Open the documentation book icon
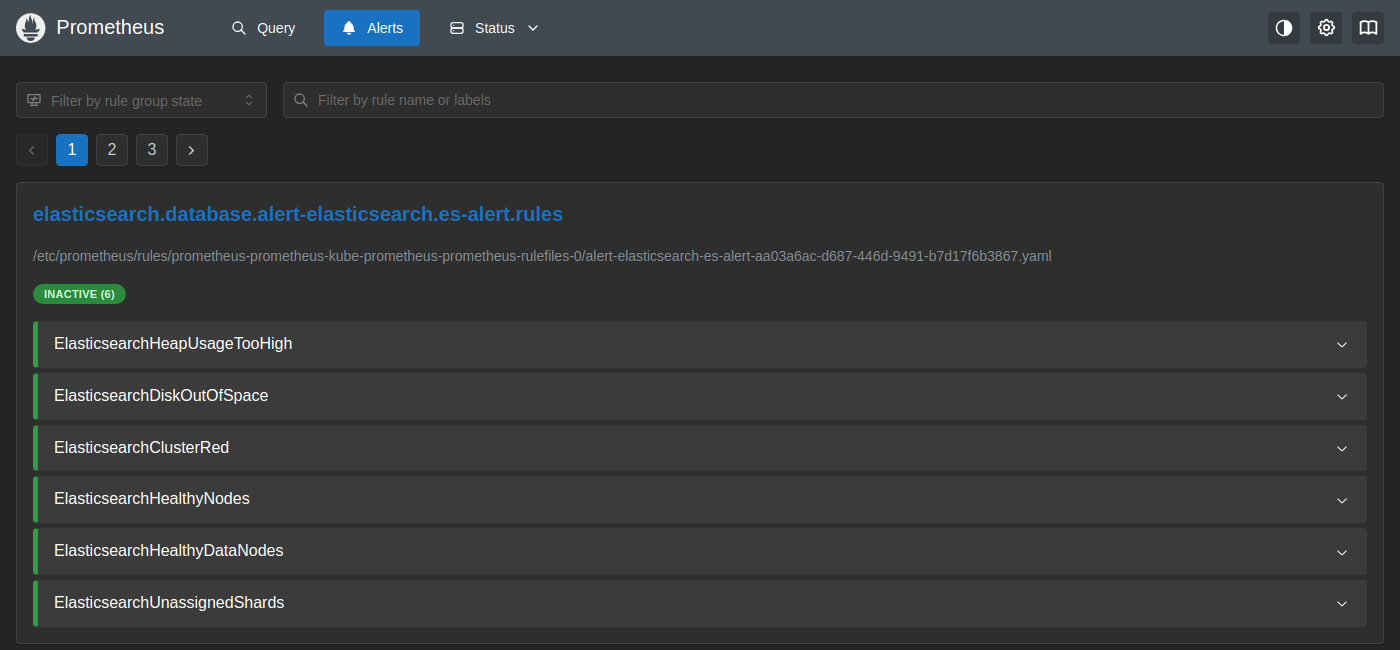The height and width of the screenshot is (650, 1400). 1368,28
